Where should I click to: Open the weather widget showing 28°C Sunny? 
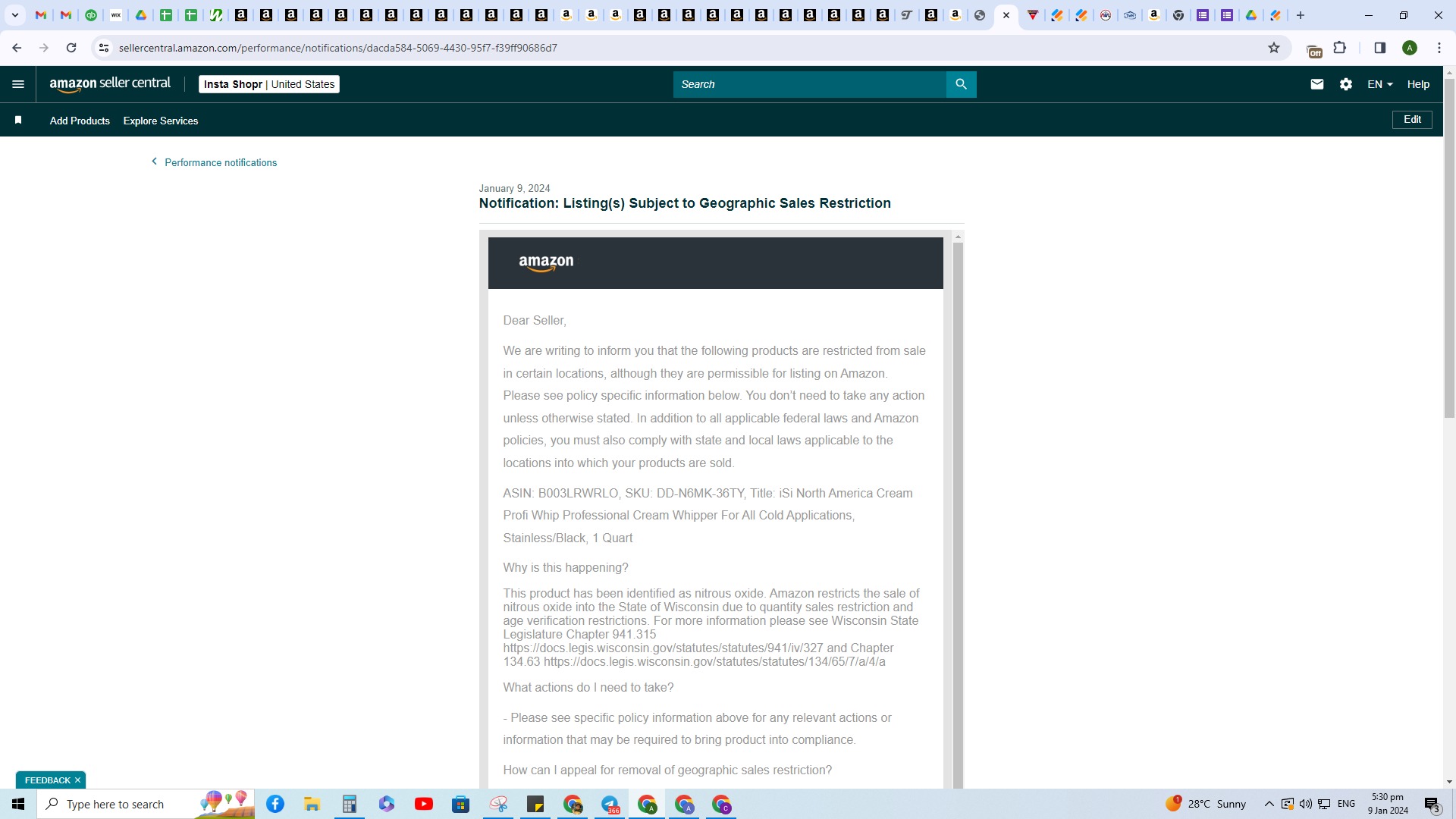coord(1206,804)
